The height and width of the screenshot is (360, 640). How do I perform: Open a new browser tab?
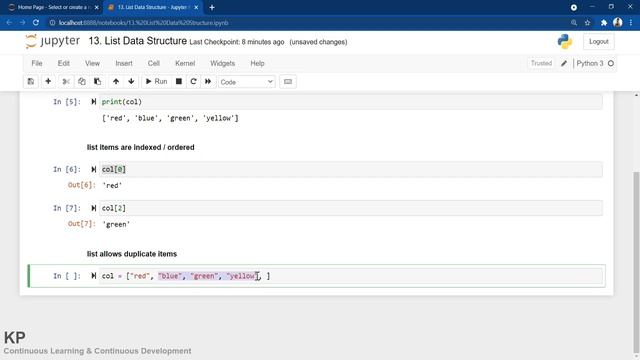pos(212,7)
